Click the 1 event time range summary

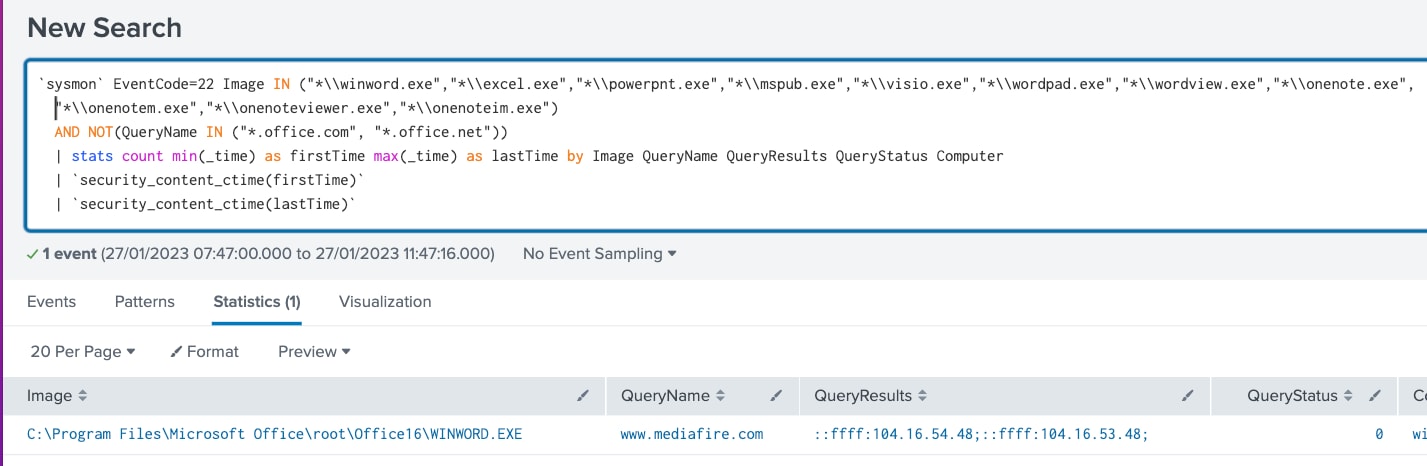pos(261,254)
